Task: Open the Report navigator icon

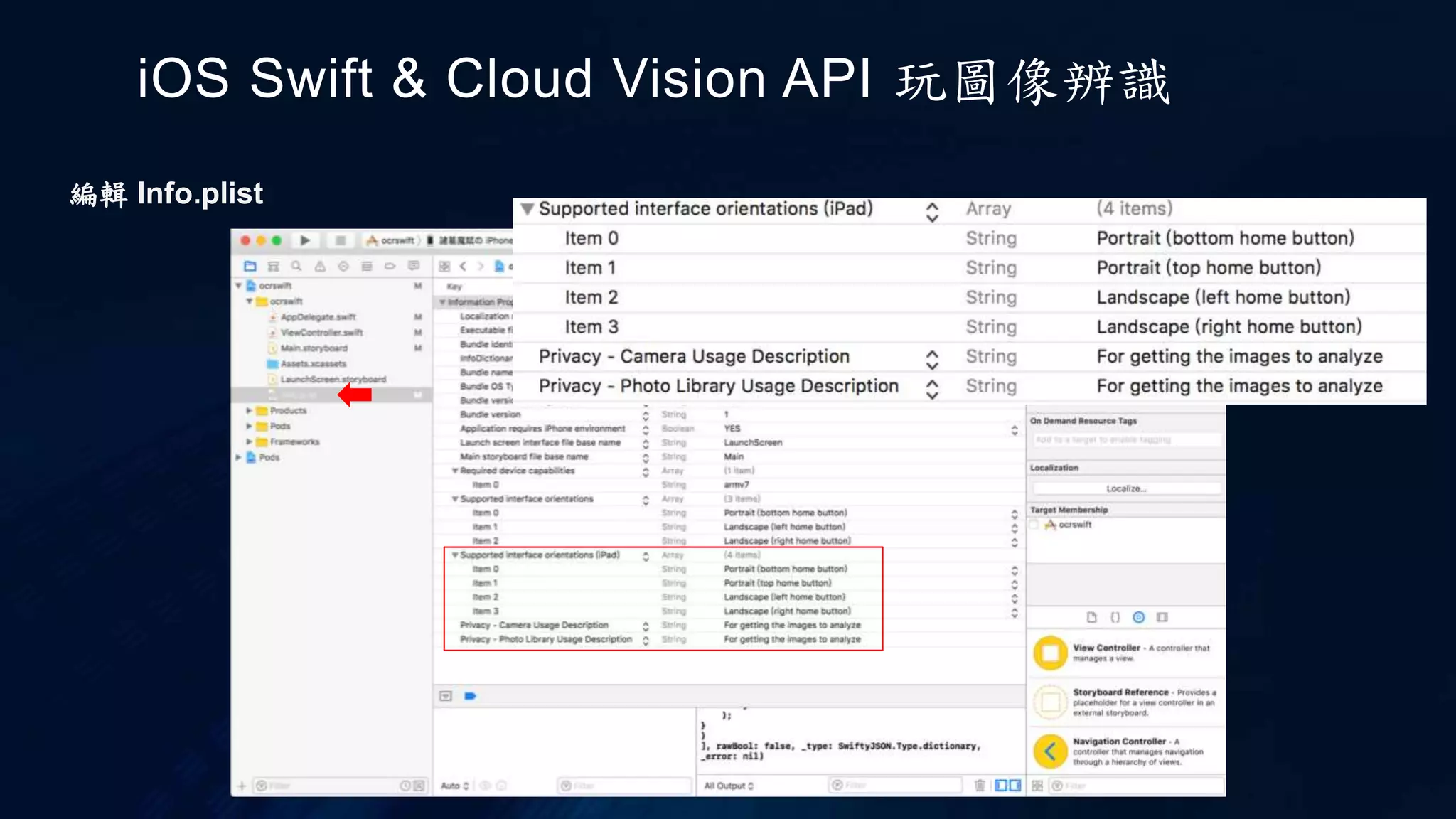Action: (x=413, y=266)
